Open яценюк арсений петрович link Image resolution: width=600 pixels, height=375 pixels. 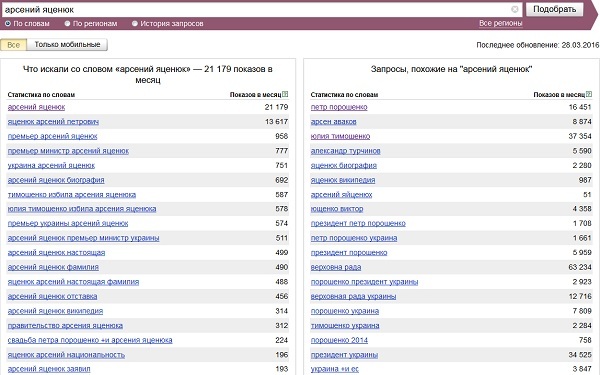[x=53, y=122]
